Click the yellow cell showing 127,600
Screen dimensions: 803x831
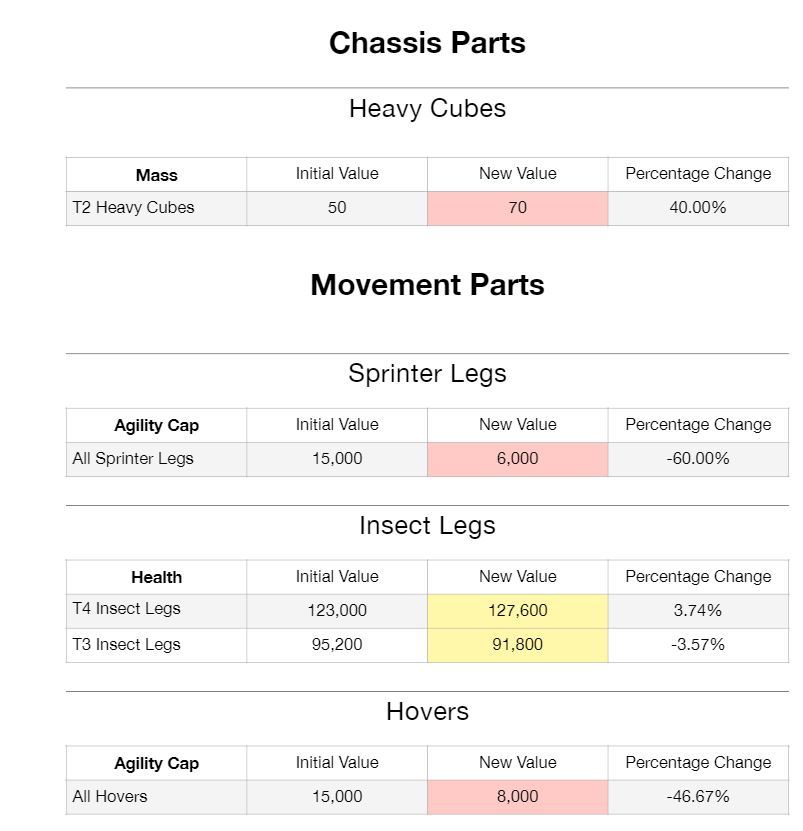click(517, 610)
